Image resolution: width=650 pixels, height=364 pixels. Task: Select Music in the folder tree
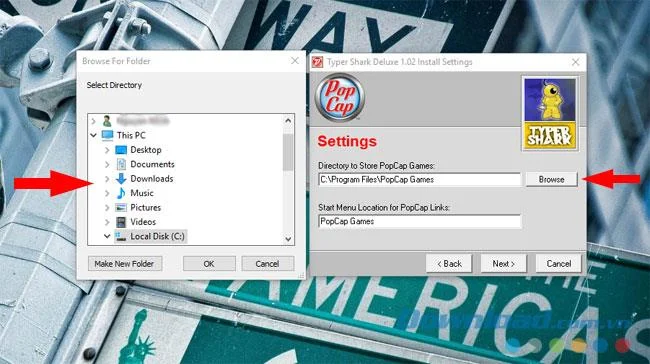[142, 193]
